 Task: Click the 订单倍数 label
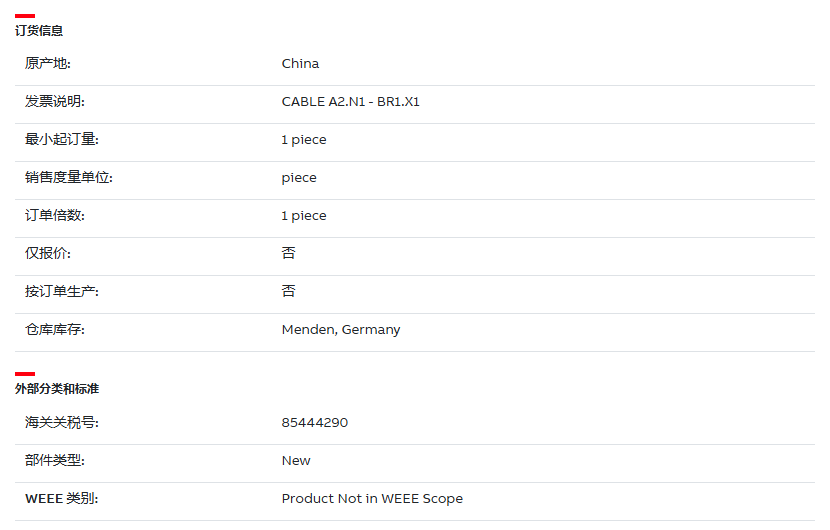click(x=55, y=215)
